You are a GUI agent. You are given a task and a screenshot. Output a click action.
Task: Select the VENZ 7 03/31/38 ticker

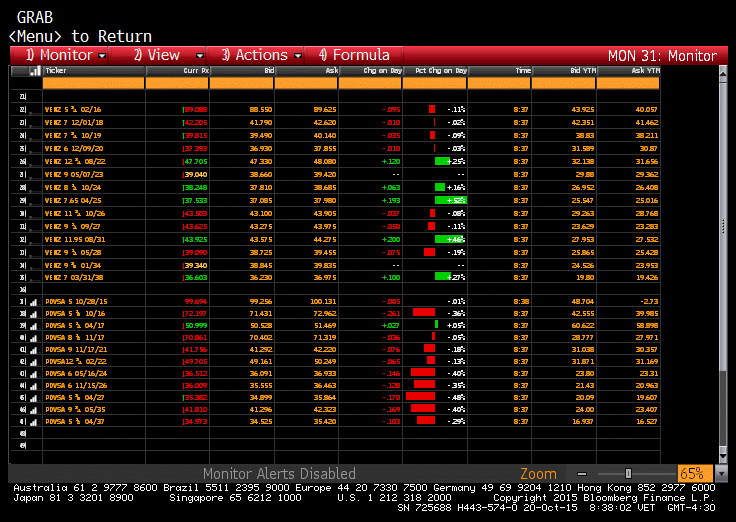(74, 277)
